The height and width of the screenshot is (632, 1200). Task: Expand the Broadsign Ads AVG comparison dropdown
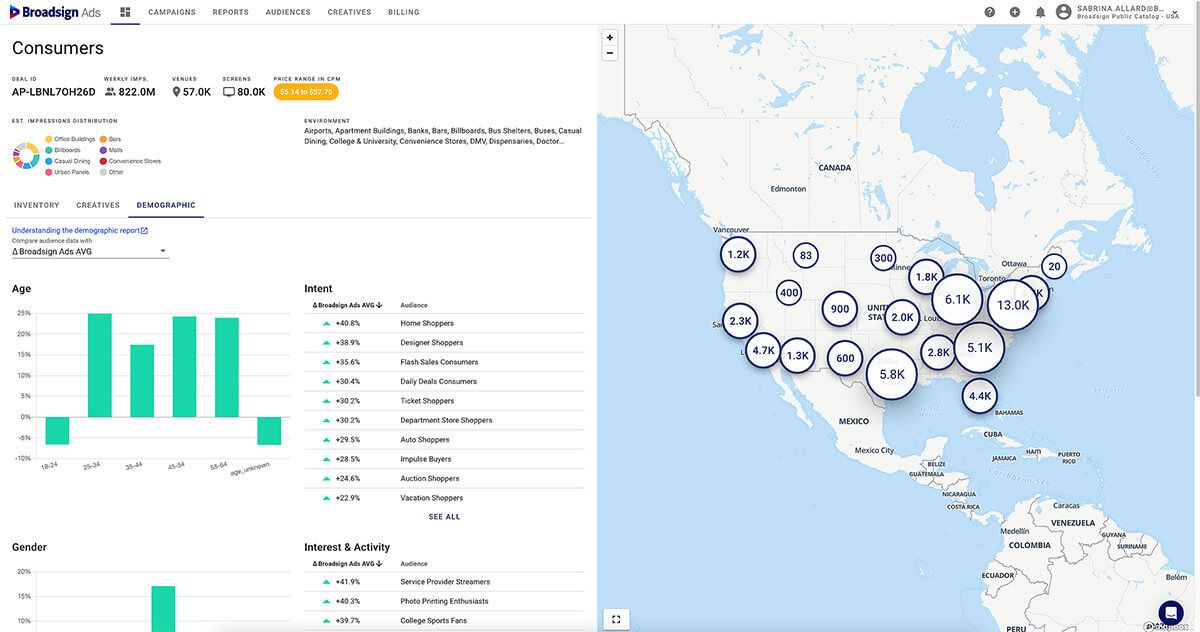(90, 252)
